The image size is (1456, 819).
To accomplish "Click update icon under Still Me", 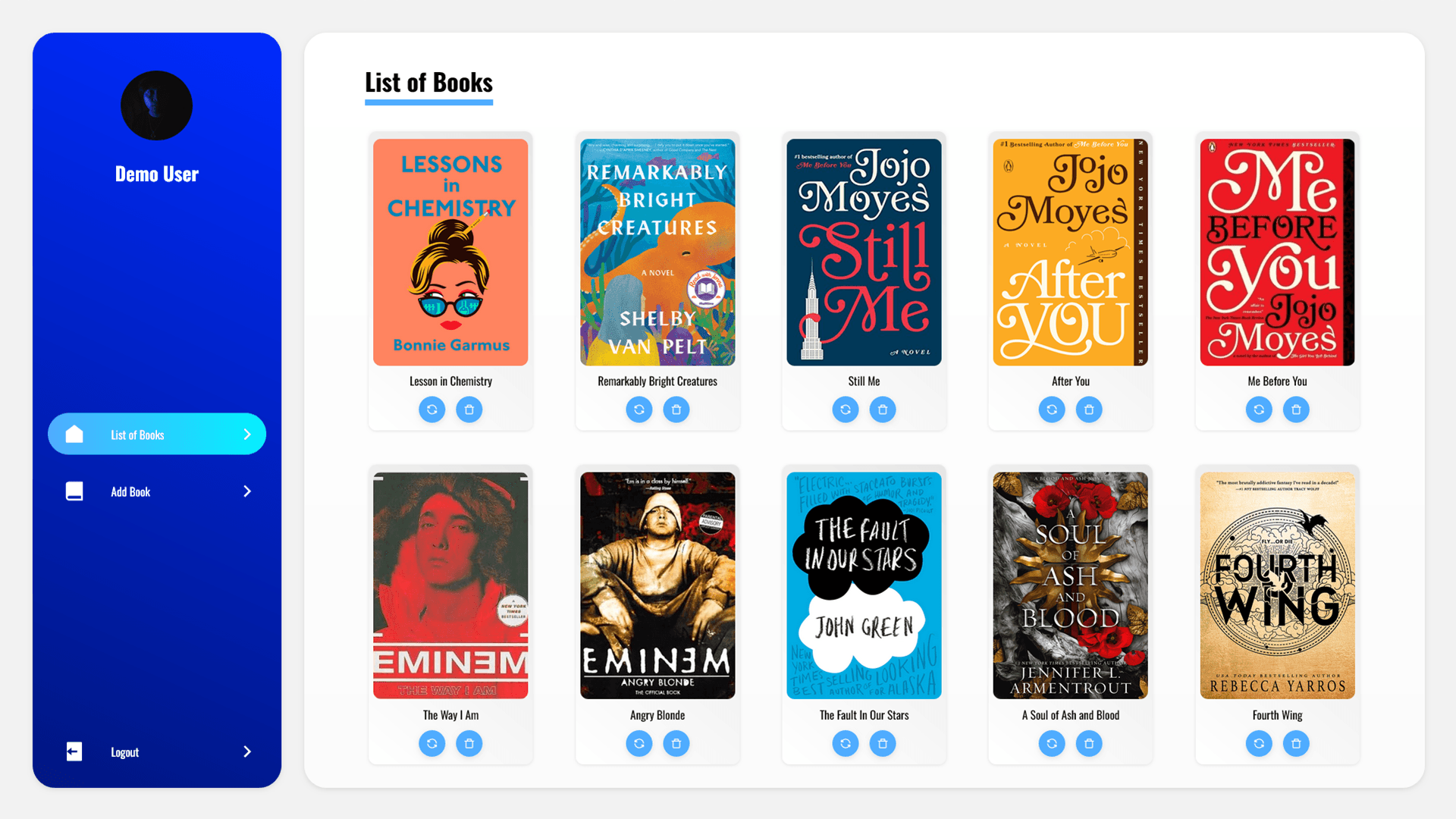I will pos(846,409).
